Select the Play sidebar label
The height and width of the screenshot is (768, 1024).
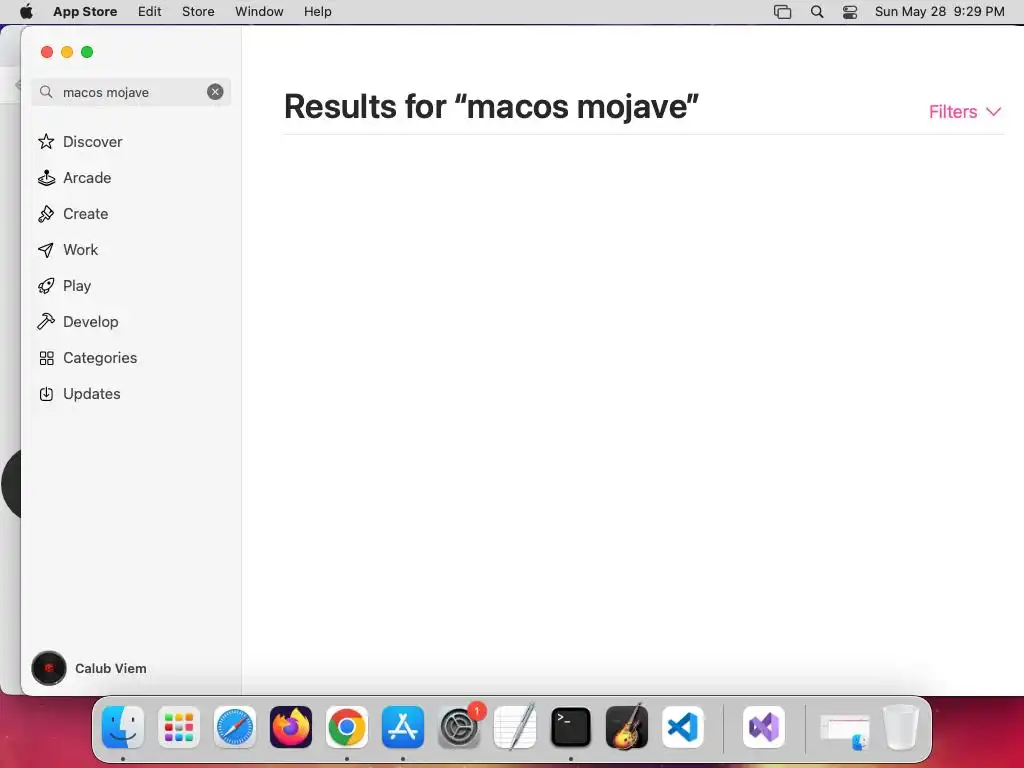click(x=77, y=286)
